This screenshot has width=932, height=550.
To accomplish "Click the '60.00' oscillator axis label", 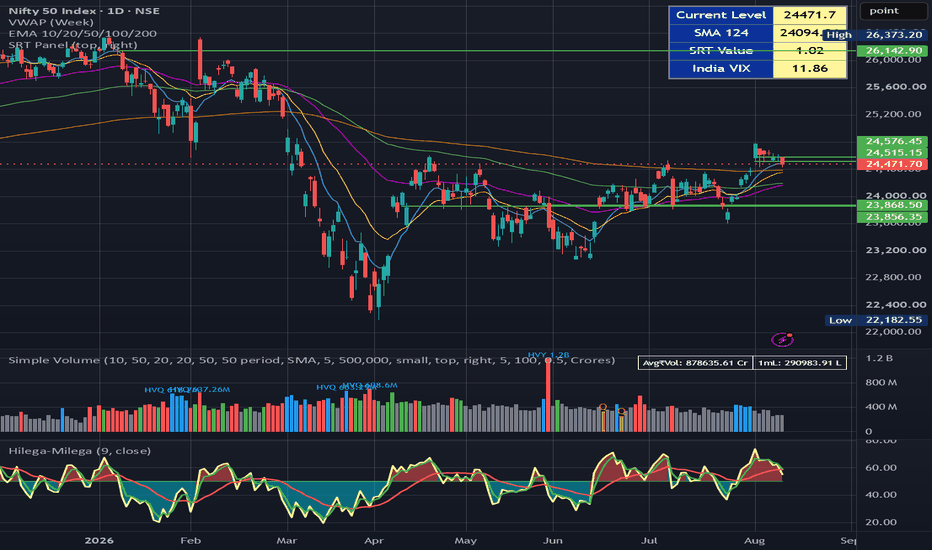I will coord(881,467).
